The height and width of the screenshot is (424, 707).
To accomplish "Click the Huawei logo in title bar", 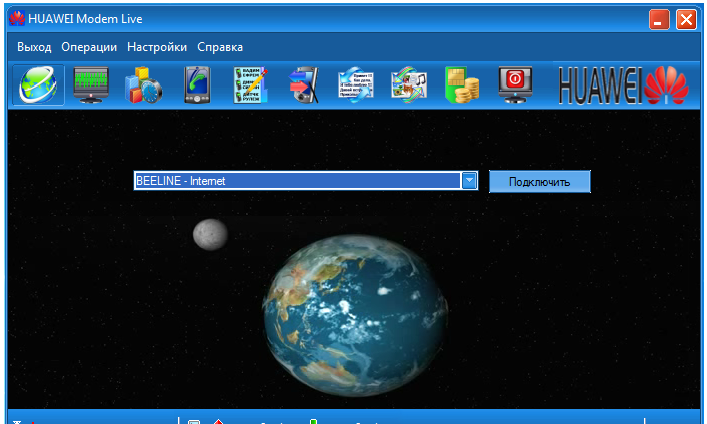I will (x=17, y=18).
